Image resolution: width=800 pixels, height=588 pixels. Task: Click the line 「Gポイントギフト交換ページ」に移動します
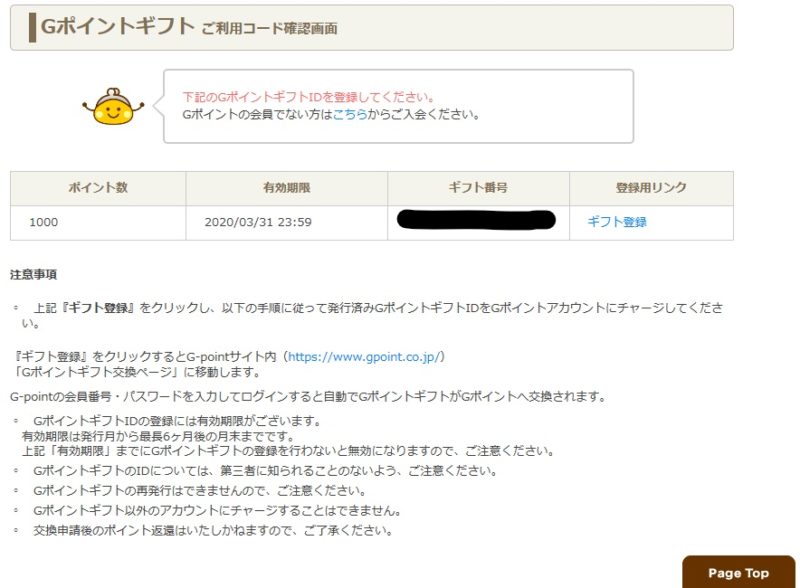coord(136,372)
